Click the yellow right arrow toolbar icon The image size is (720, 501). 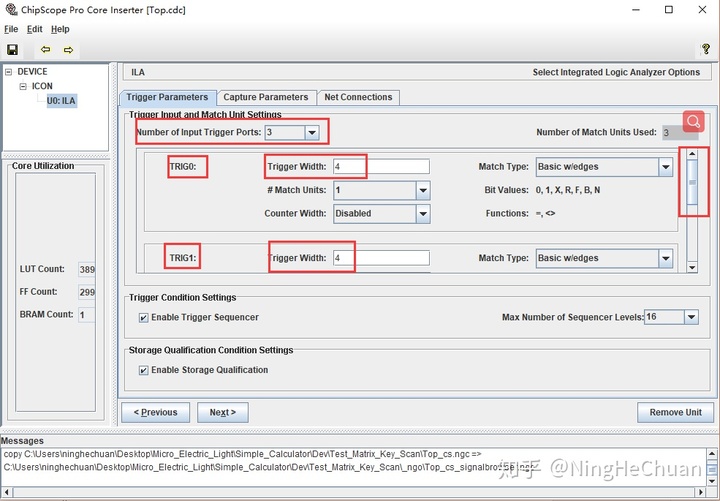68,50
